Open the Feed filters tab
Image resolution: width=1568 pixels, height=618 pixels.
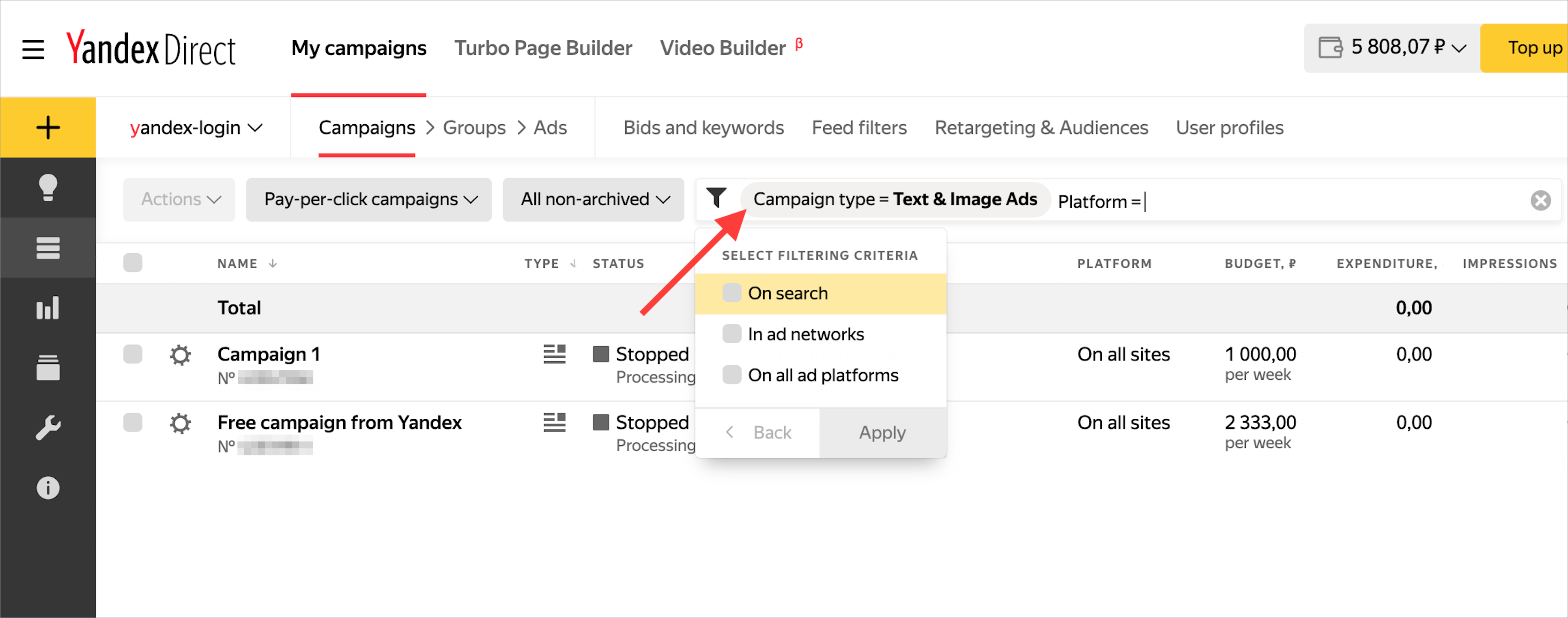pyautogui.click(x=860, y=128)
